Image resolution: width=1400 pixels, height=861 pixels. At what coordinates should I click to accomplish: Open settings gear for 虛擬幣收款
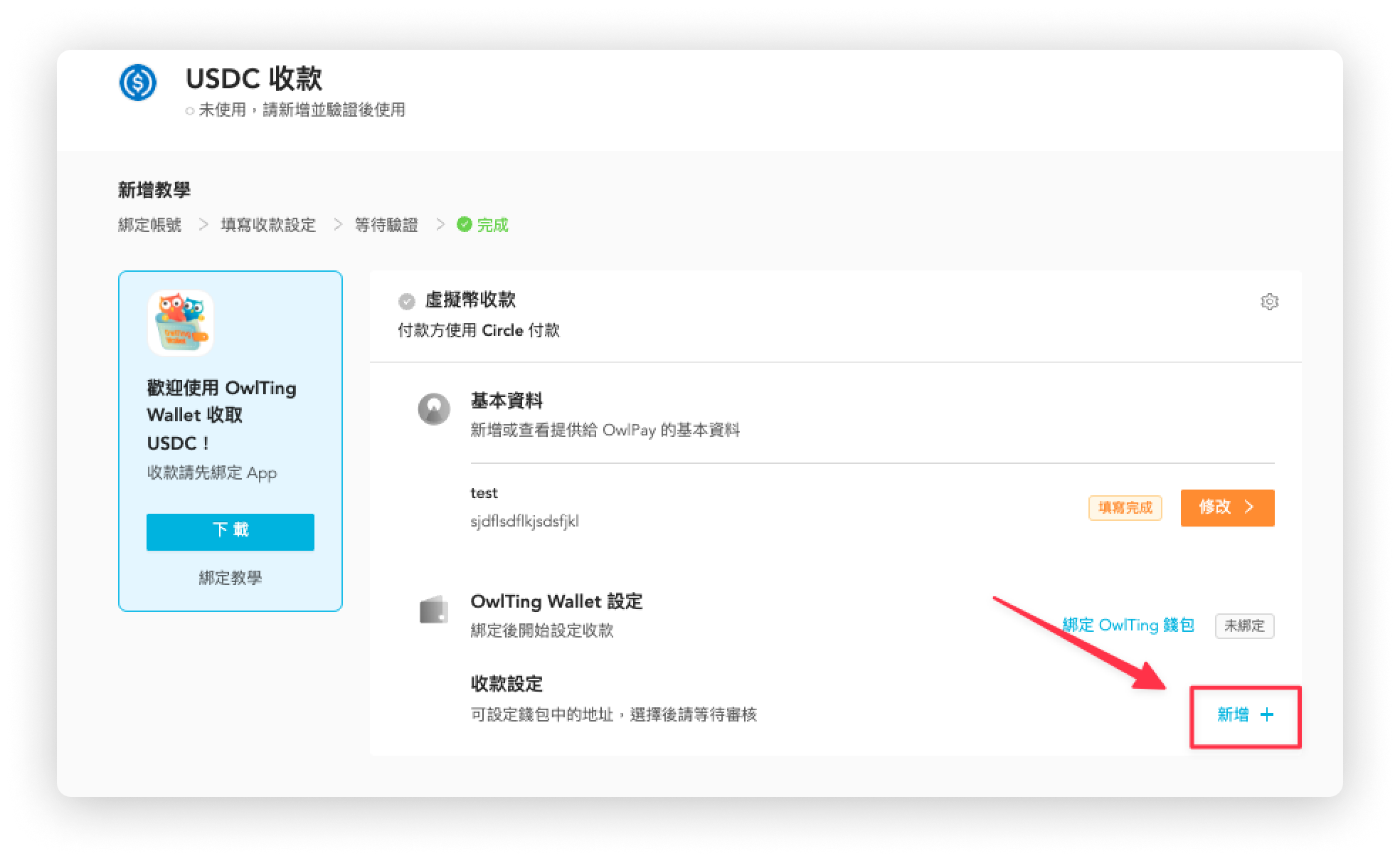1269,302
